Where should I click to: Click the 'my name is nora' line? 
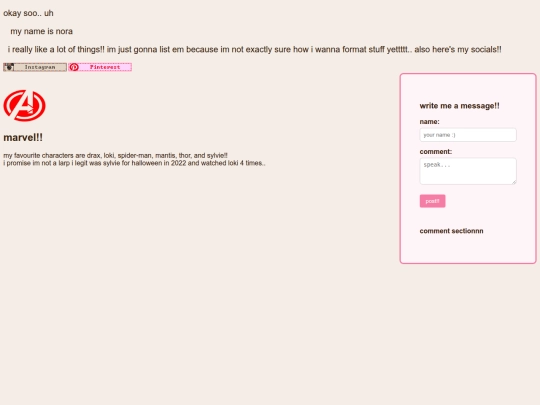41,31
